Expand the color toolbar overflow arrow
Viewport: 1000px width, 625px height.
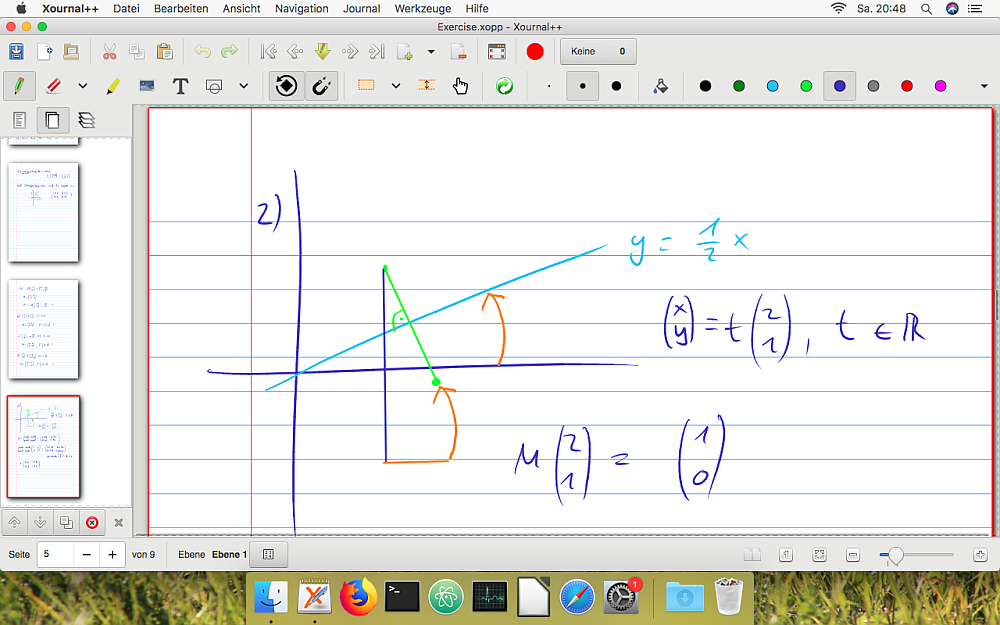[x=983, y=86]
